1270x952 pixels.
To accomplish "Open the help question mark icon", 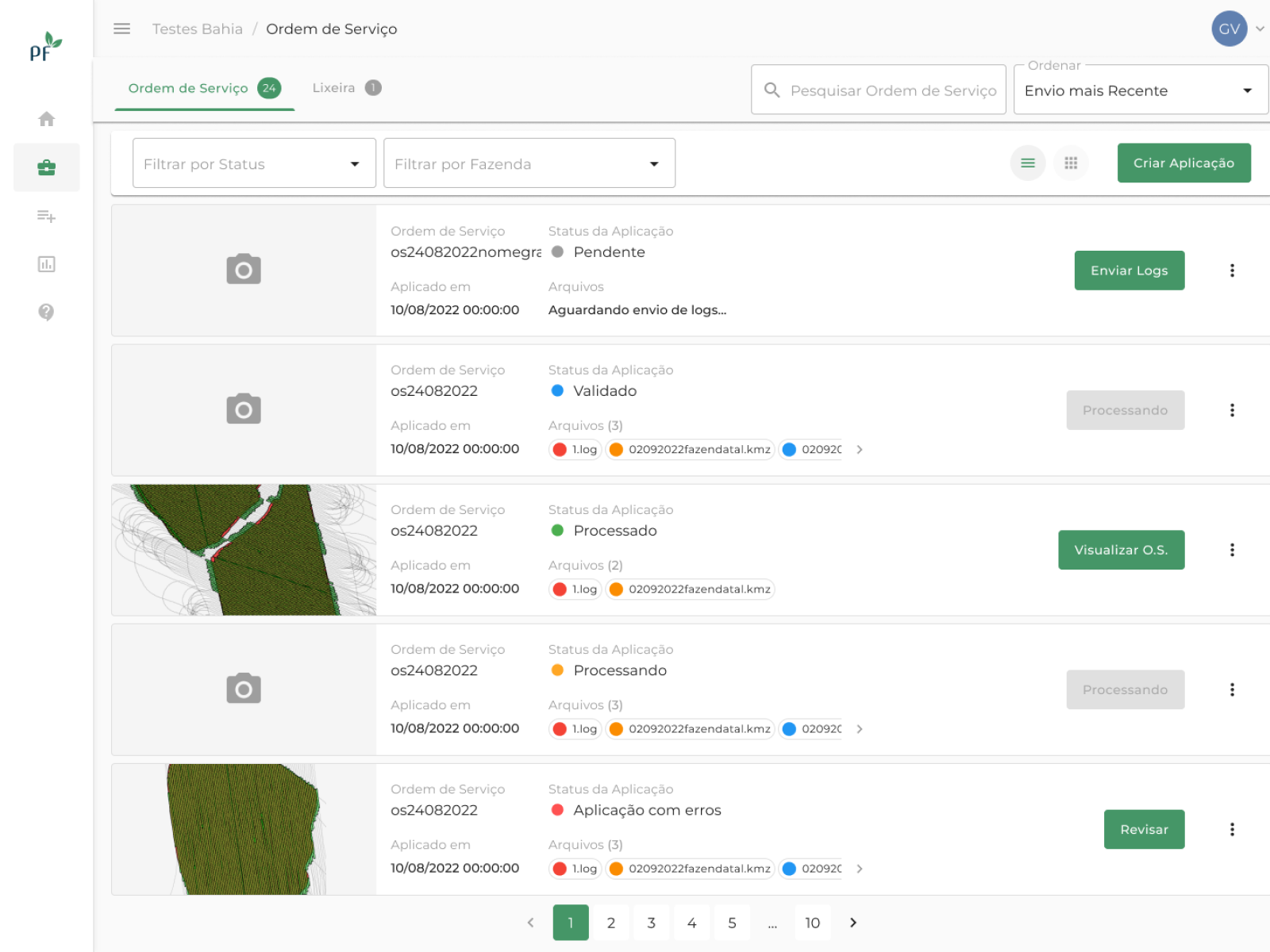I will click(47, 313).
